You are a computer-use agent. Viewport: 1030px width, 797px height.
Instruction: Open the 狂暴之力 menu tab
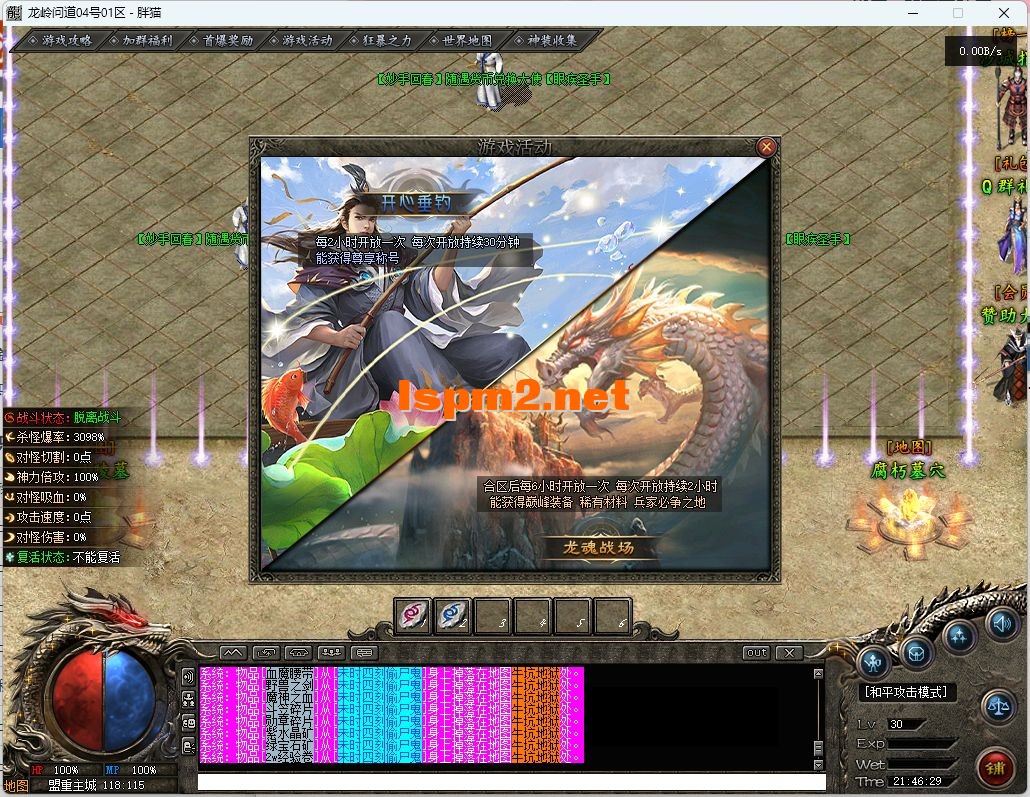(x=382, y=41)
